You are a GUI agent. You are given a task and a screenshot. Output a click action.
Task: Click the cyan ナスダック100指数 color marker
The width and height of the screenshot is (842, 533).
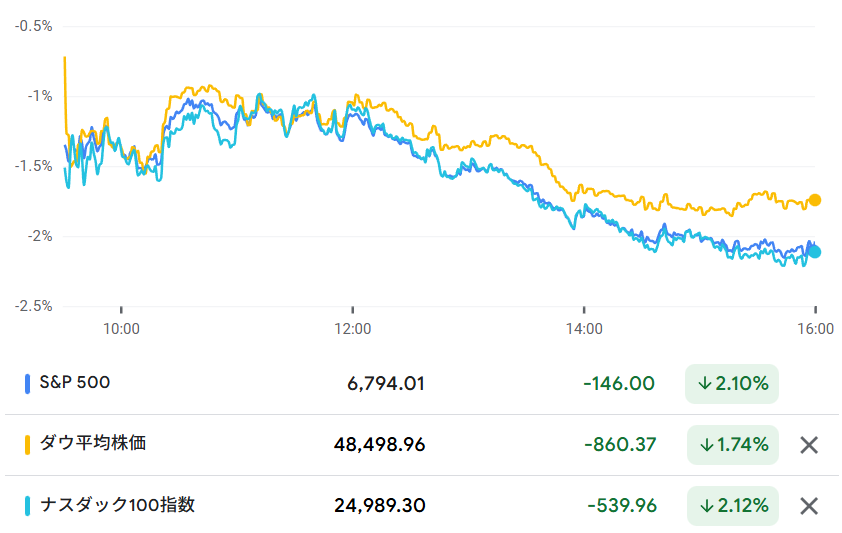tap(28, 505)
